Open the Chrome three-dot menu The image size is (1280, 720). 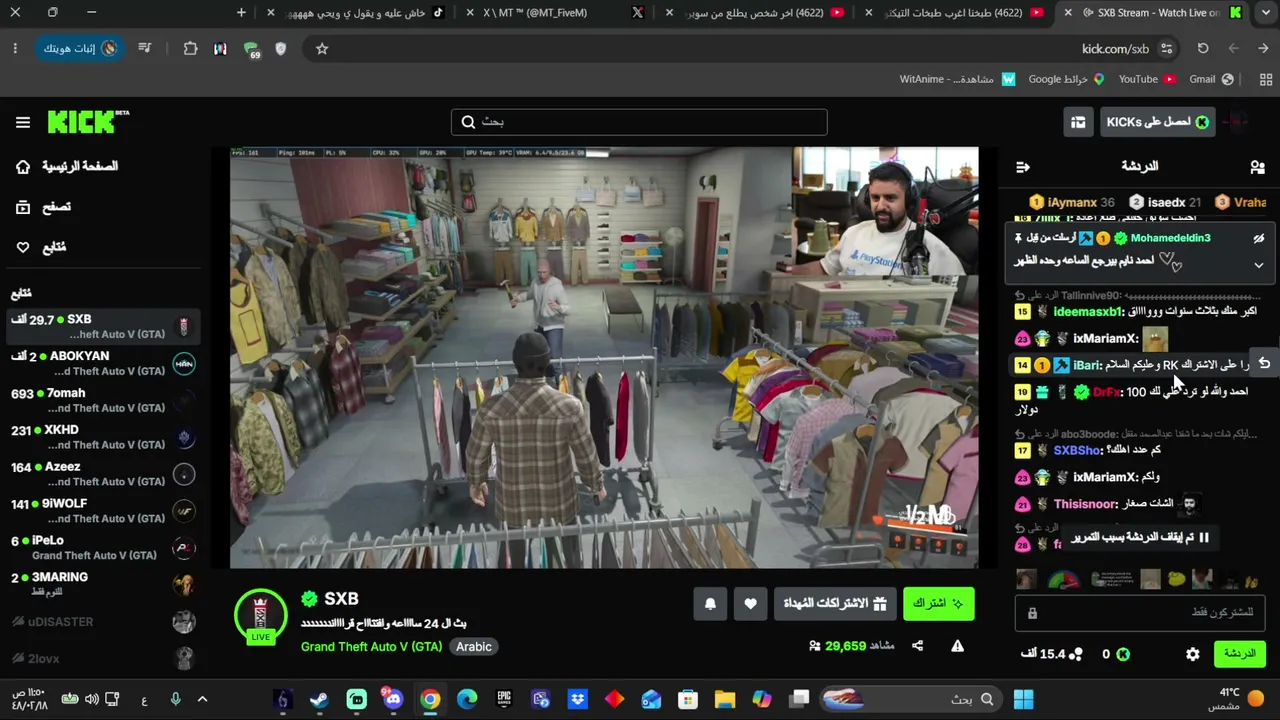click(15, 48)
